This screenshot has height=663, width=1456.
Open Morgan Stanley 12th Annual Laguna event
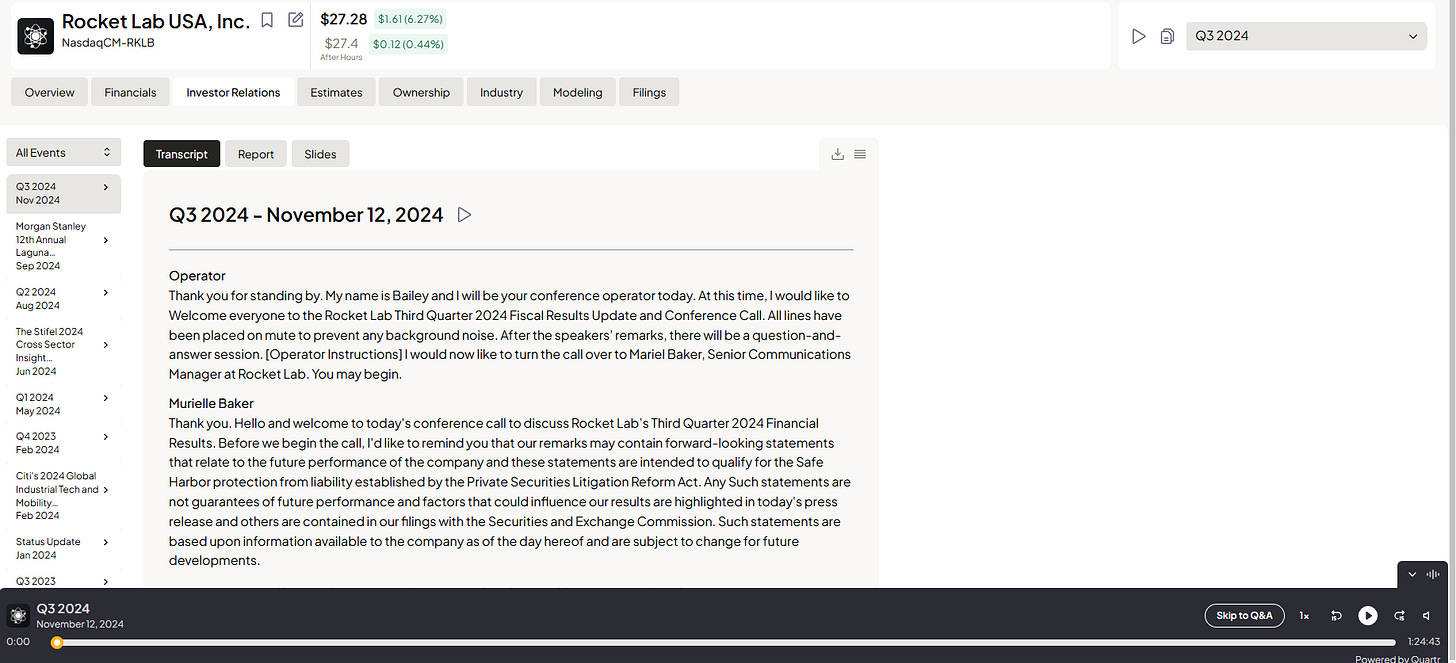tap(63, 246)
